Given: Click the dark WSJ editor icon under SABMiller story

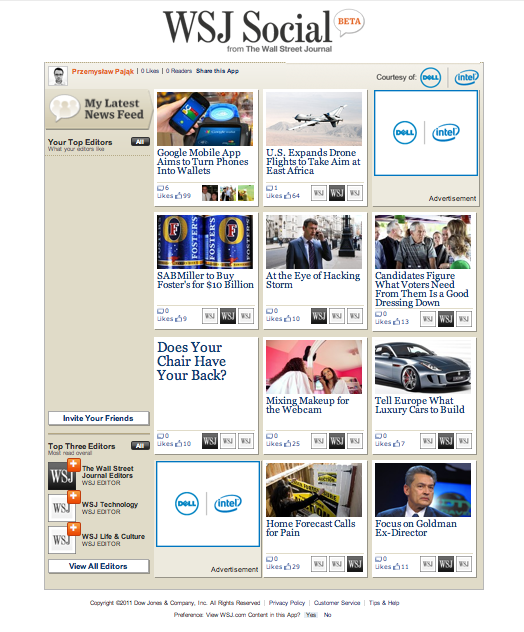Looking at the screenshot, I should point(228,316).
